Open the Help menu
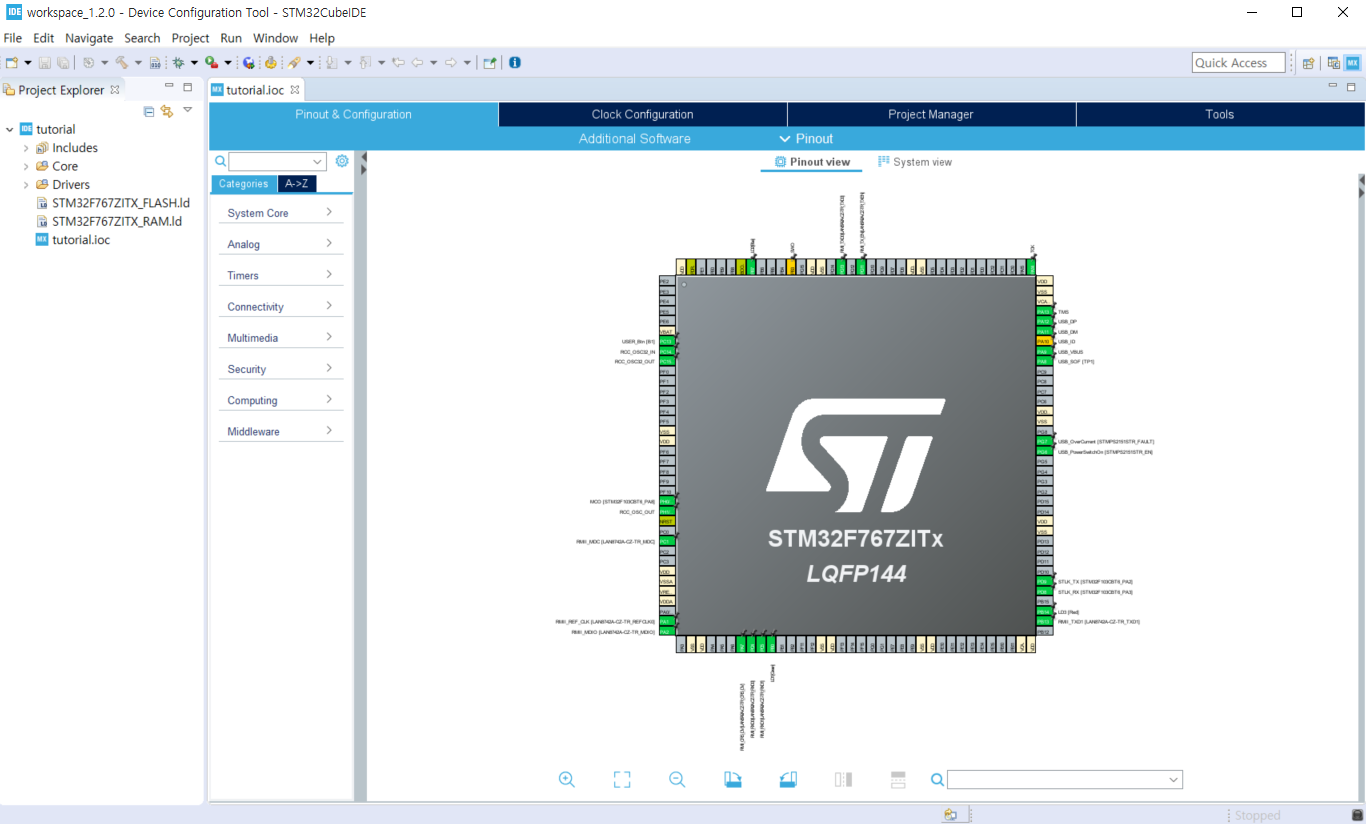 point(322,38)
